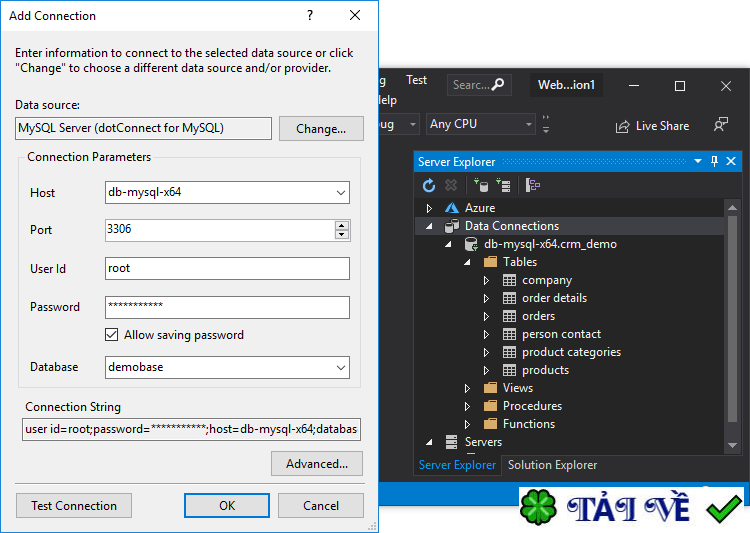Click the search magnifier icon
Viewport: 750px width, 533px height.
[498, 84]
